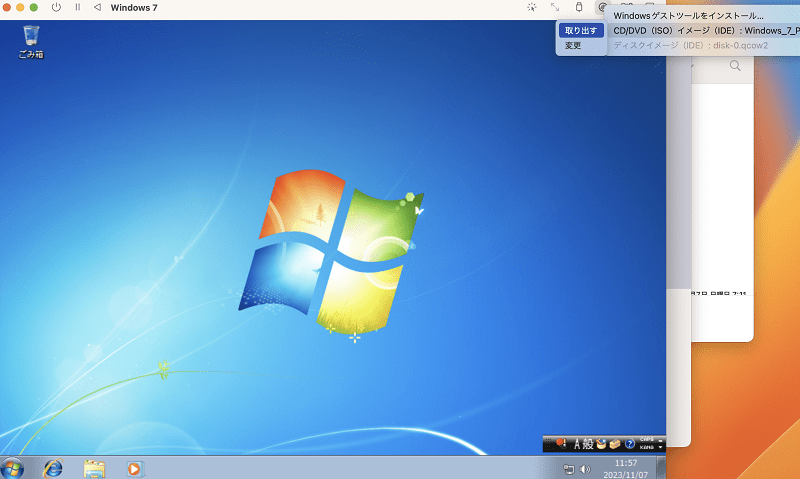Open IME help question mark icon
The height and width of the screenshot is (479, 800).
pos(630,444)
